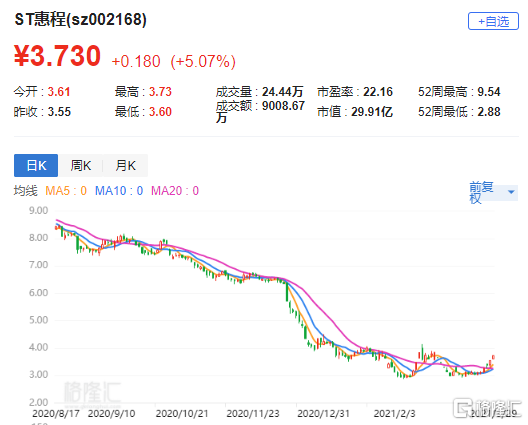
Task: Click the 2020/8/17 date axis marker
Action: click(56, 414)
